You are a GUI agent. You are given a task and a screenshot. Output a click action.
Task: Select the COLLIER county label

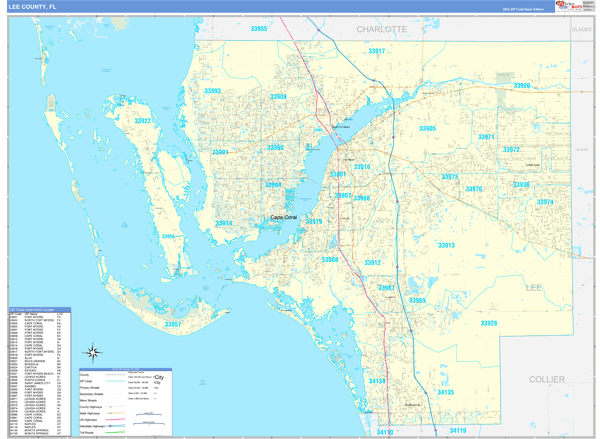point(546,380)
